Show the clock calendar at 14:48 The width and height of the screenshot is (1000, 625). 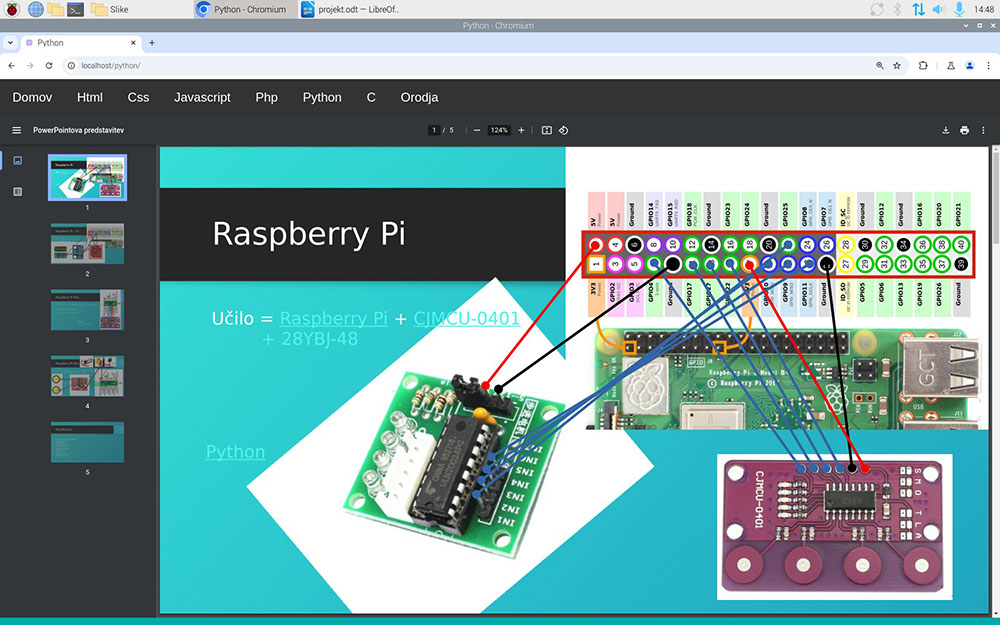coord(983,10)
